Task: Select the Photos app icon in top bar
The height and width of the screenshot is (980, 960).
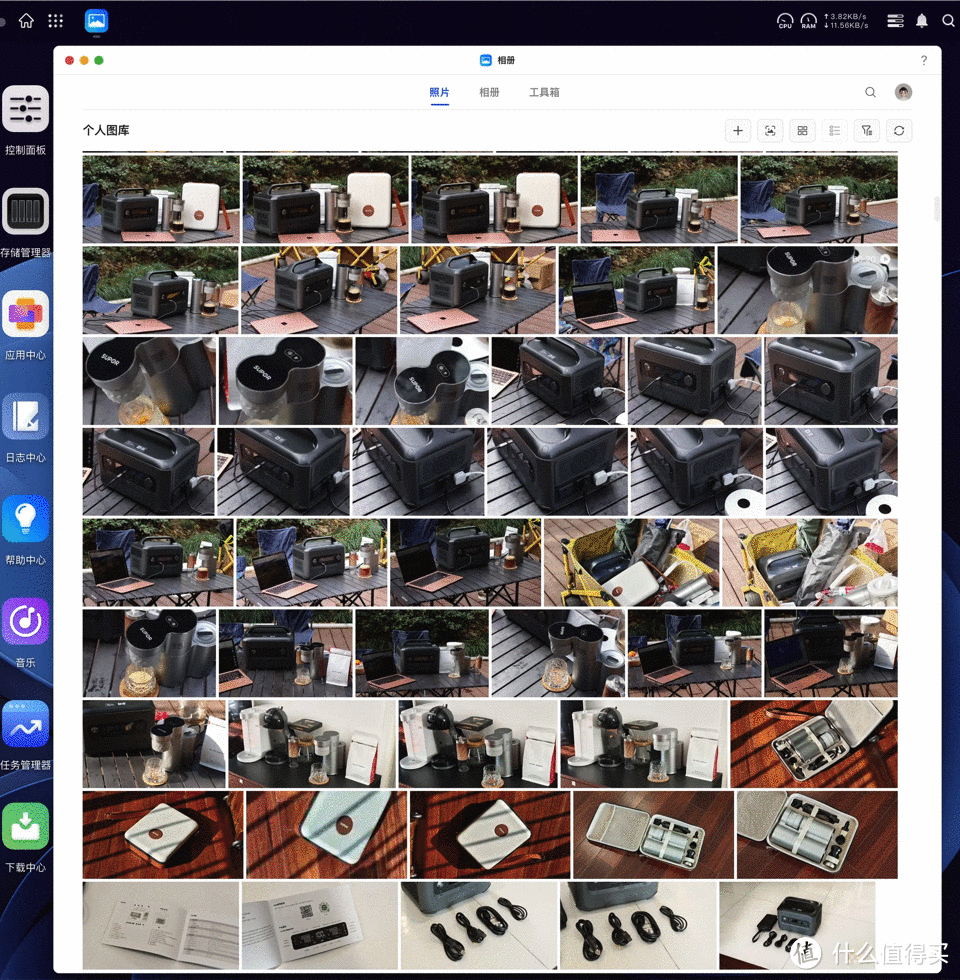Action: coord(96,21)
